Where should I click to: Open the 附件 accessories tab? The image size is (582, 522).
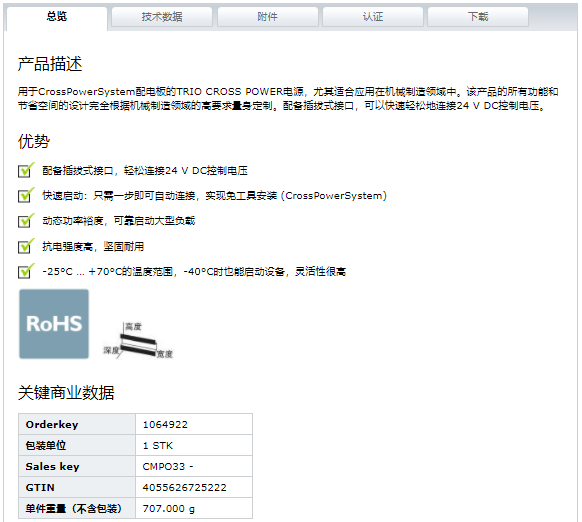(268, 17)
